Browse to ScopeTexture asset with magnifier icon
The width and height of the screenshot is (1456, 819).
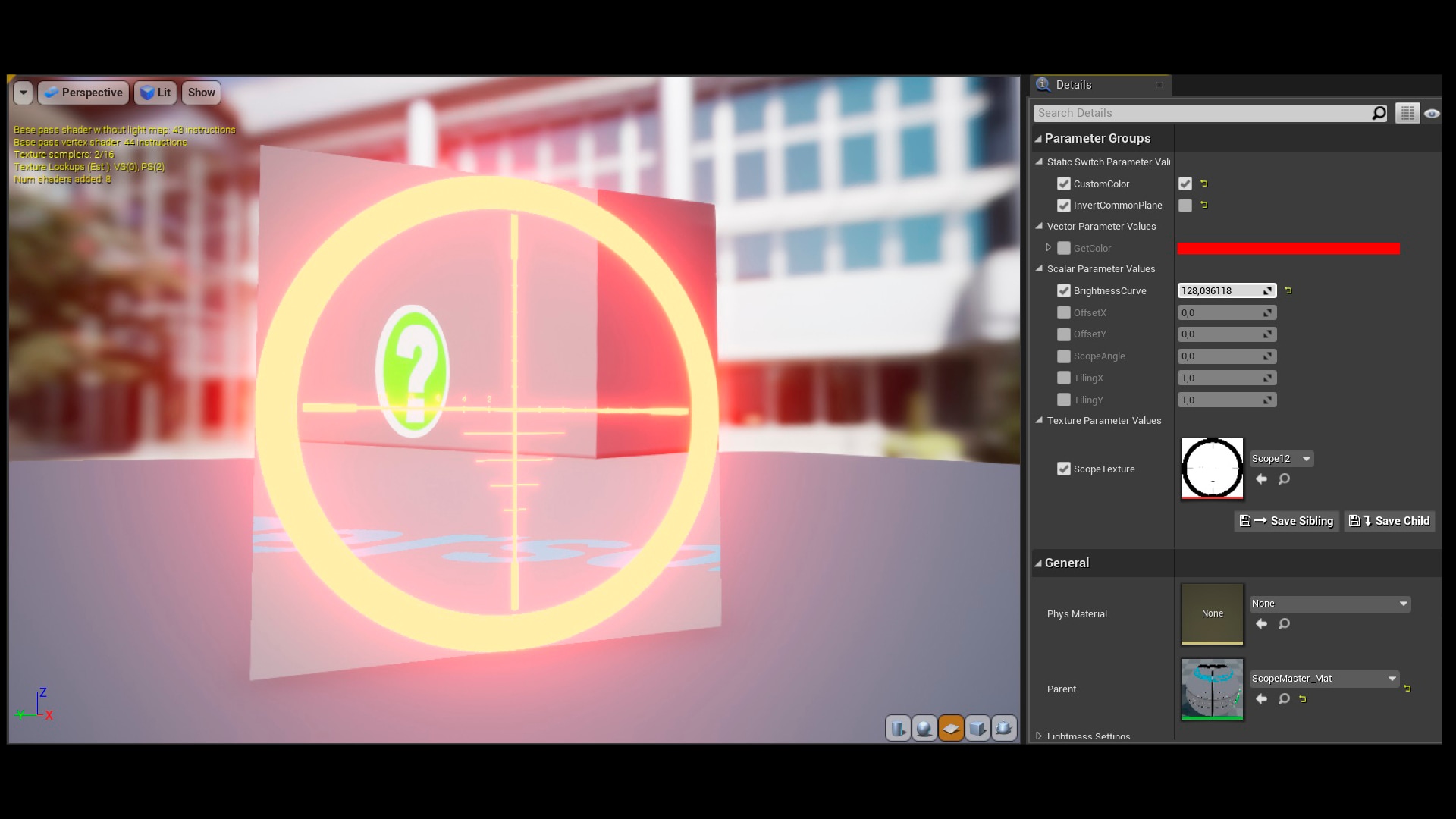tap(1284, 479)
